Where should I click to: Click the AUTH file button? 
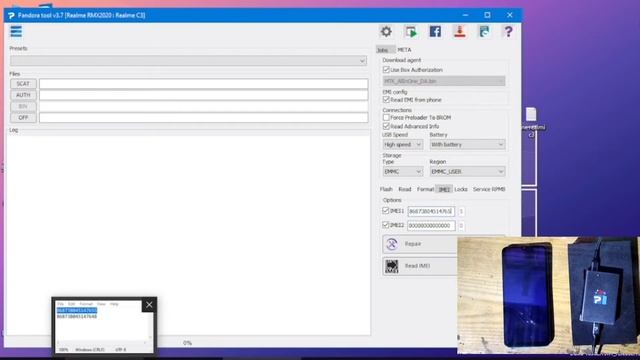pyautogui.click(x=23, y=95)
